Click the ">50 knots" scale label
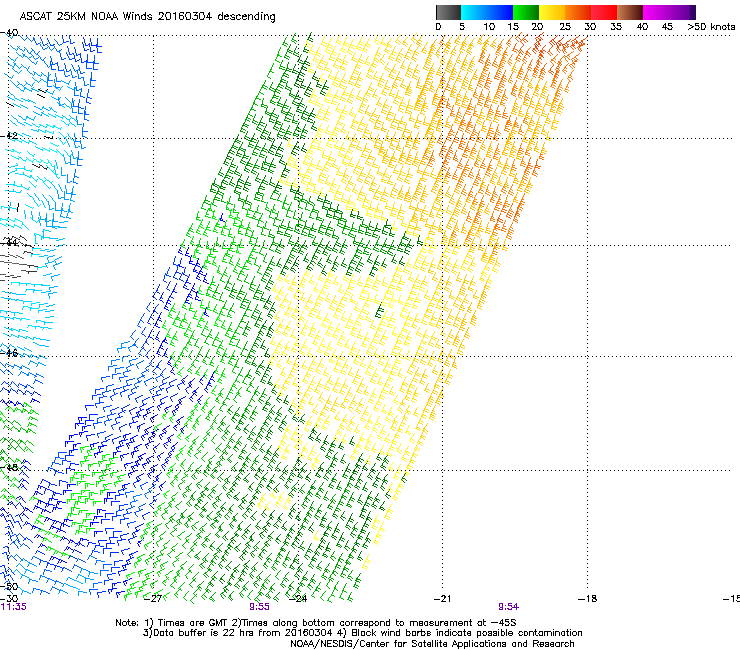Image resolution: width=740 pixels, height=650 pixels. [x=711, y=27]
